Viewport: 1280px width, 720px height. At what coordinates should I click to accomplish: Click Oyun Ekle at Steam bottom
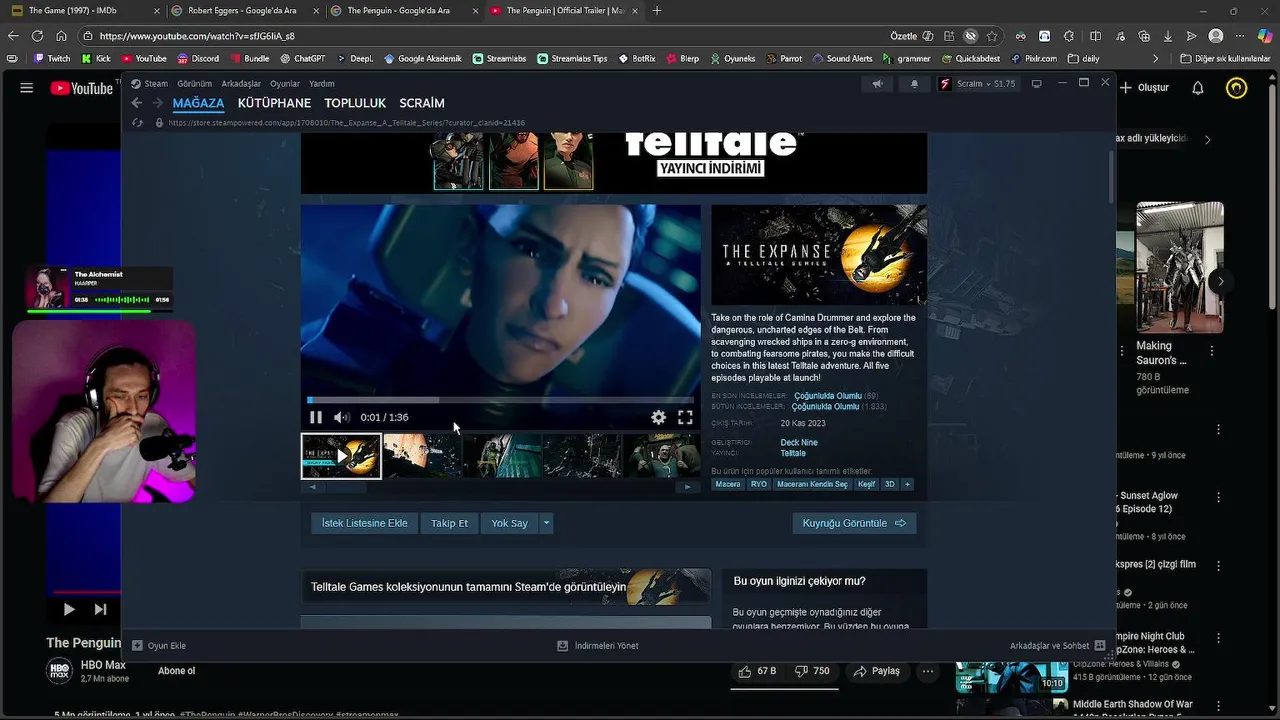point(159,646)
